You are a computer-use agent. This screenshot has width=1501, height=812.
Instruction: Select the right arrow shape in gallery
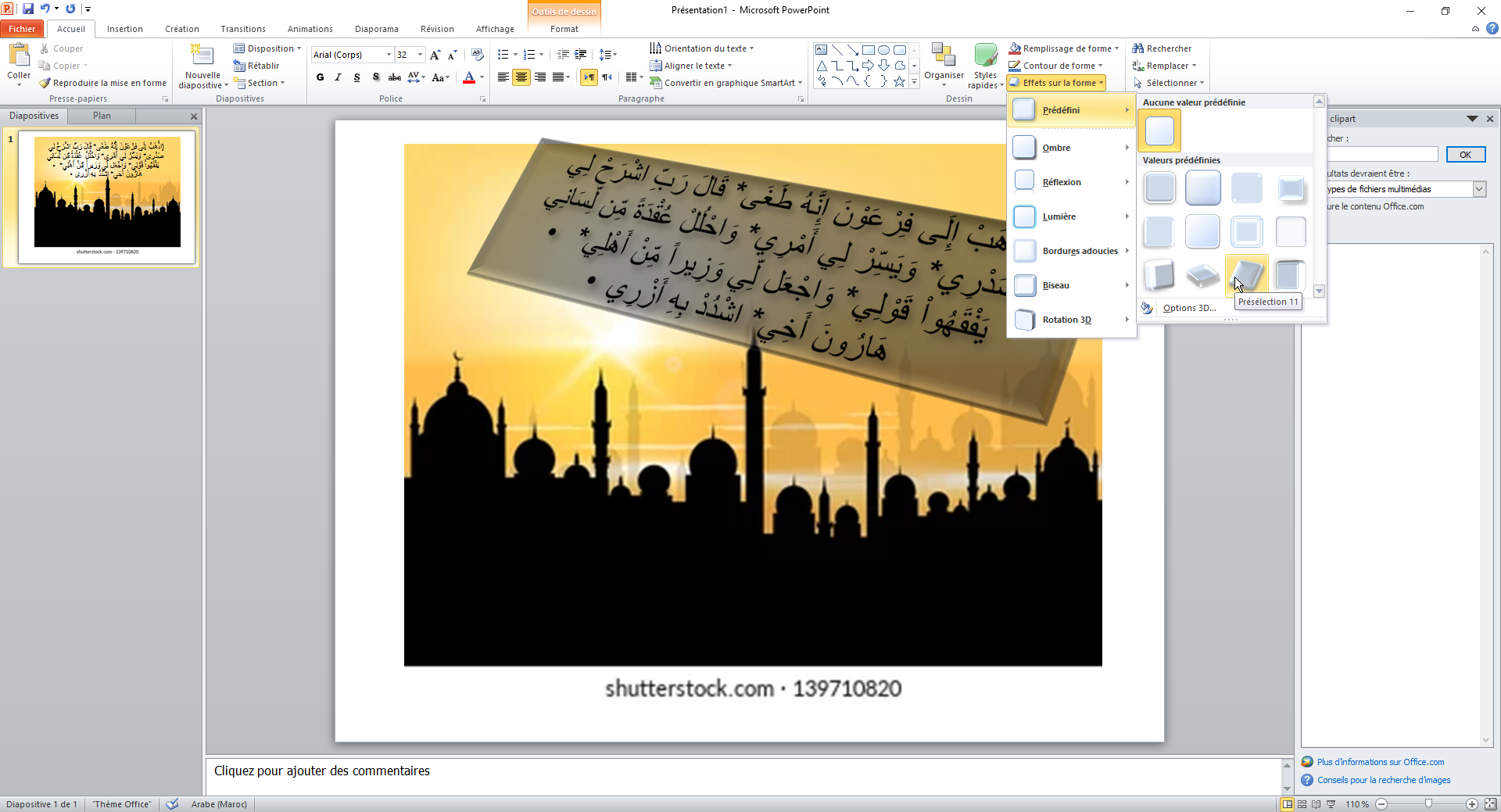[869, 66]
